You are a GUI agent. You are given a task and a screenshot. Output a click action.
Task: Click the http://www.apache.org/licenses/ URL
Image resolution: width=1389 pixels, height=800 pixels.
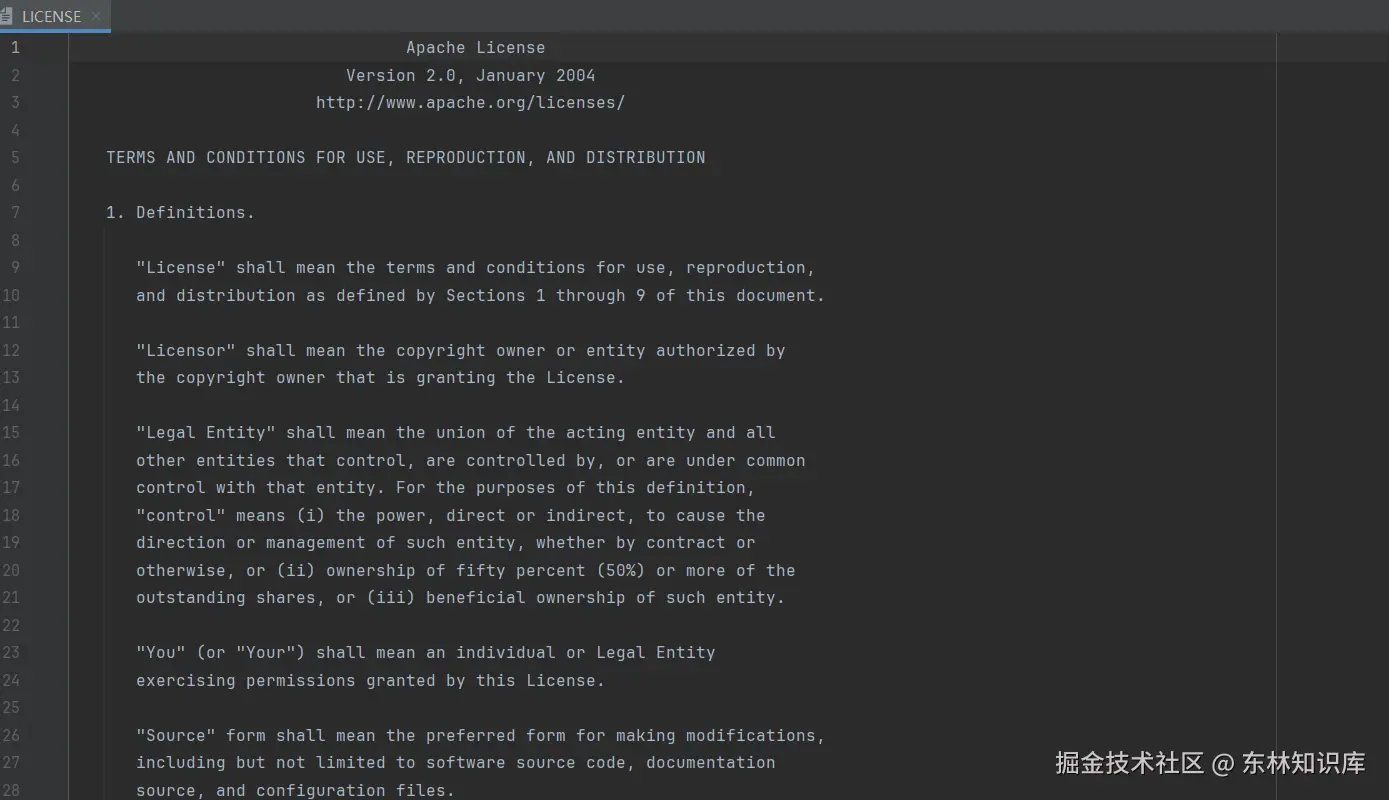click(x=471, y=102)
